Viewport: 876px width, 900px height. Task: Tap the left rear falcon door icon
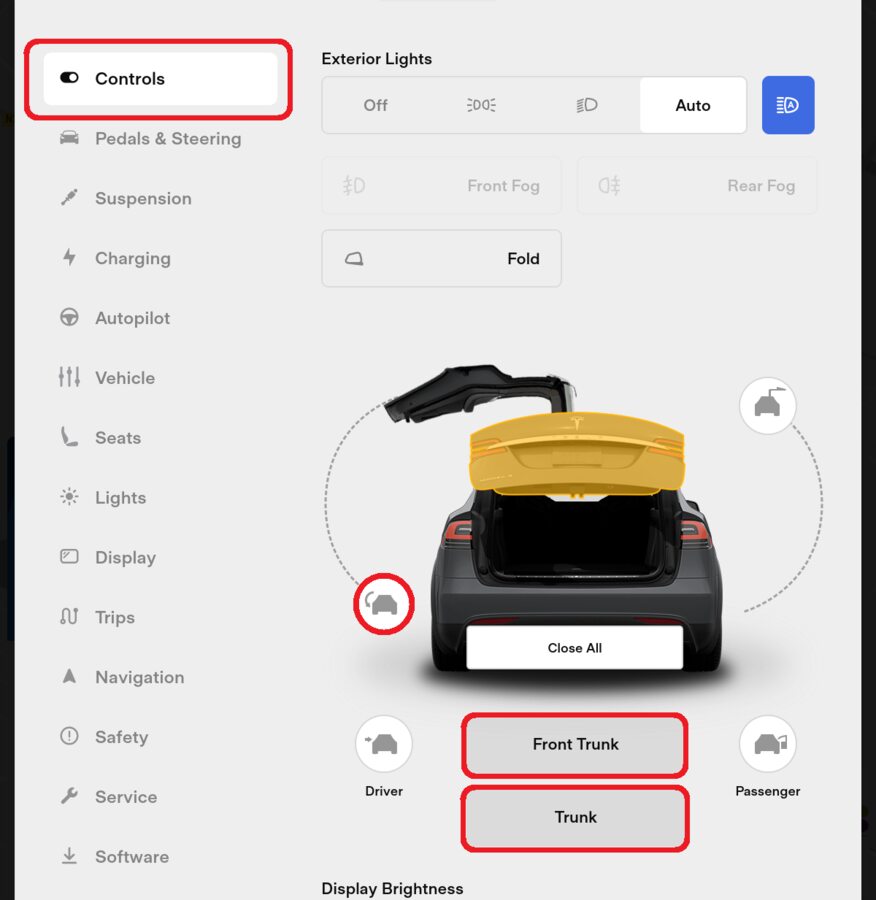(384, 604)
